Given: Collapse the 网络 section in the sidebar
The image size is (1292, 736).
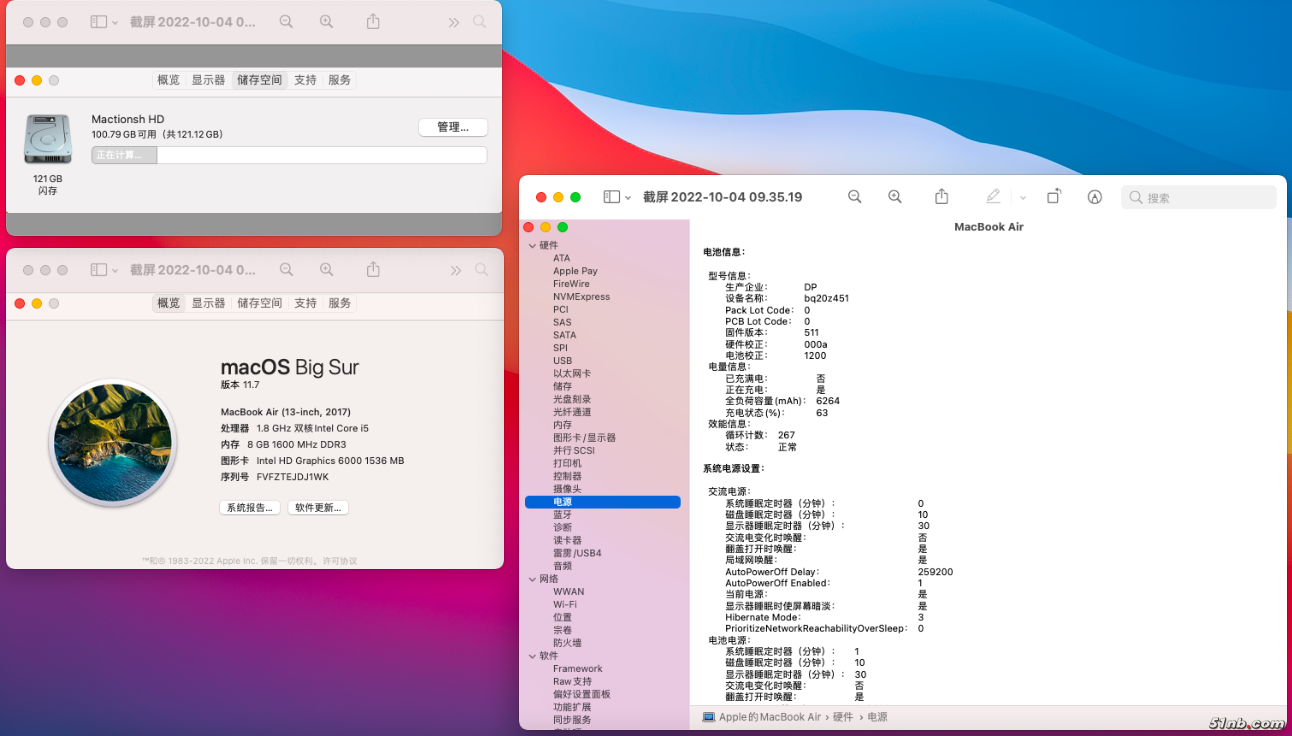Looking at the screenshot, I should [x=533, y=577].
